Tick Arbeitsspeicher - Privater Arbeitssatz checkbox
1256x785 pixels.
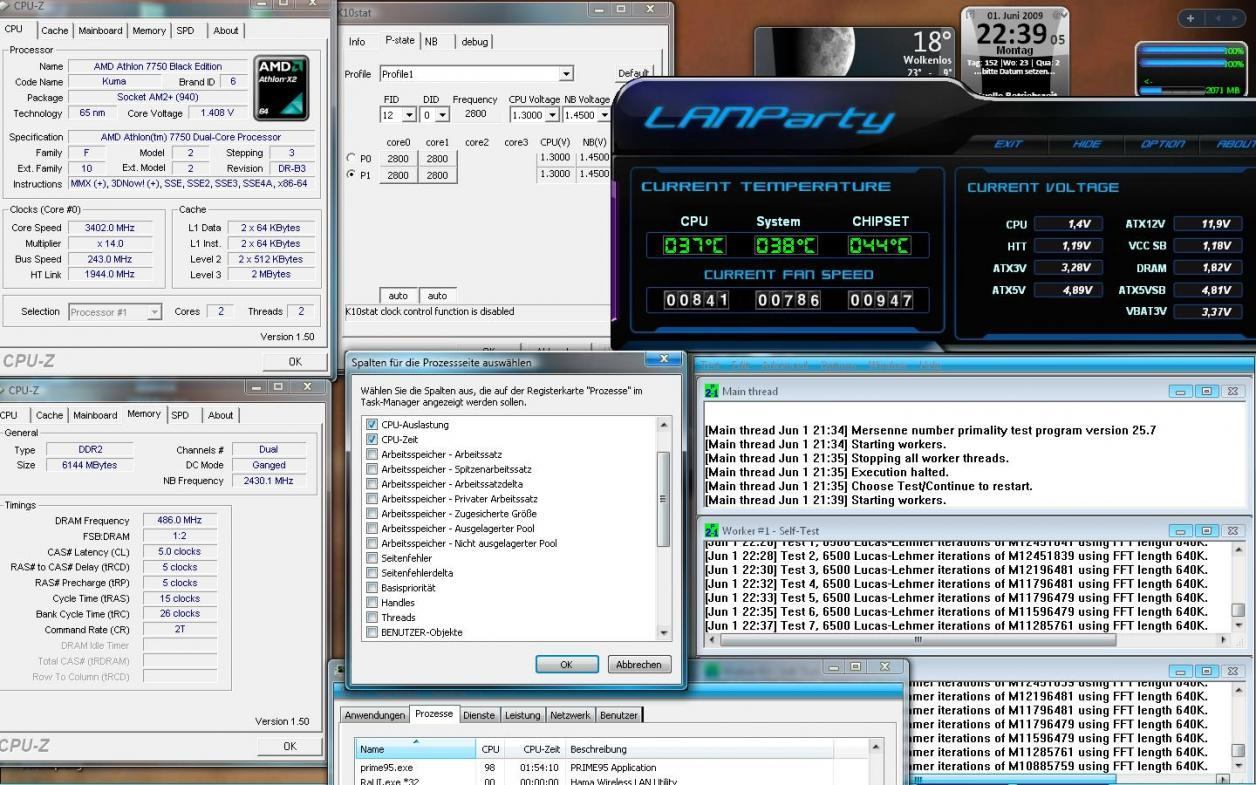tap(372, 499)
